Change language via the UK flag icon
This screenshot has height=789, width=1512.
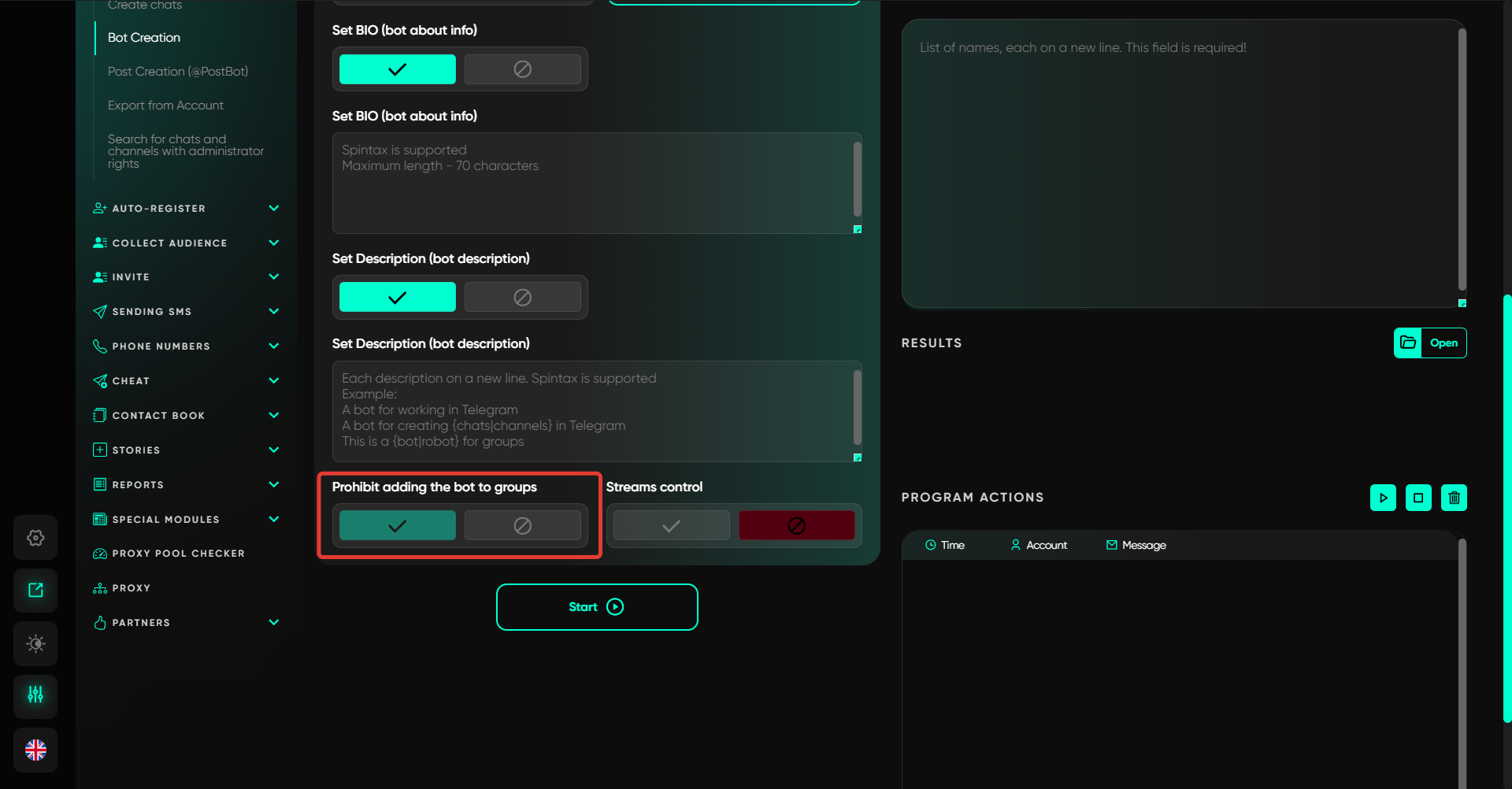click(35, 750)
